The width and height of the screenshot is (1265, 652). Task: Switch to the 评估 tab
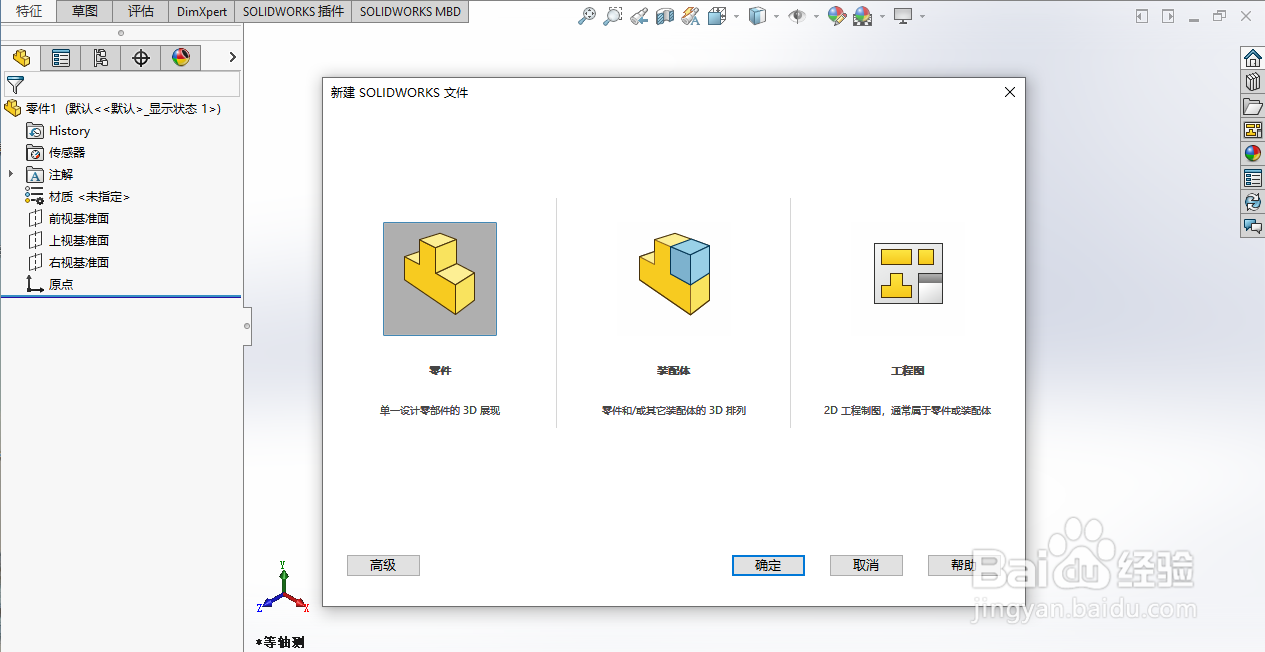[x=141, y=12]
